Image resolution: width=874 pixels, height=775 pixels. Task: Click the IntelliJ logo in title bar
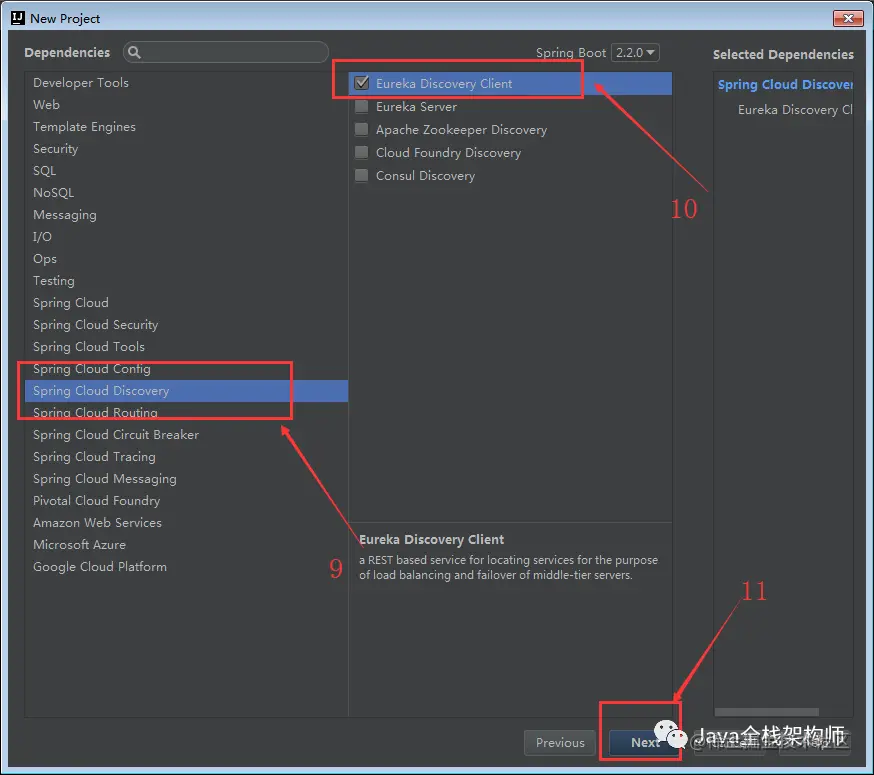click(18, 18)
